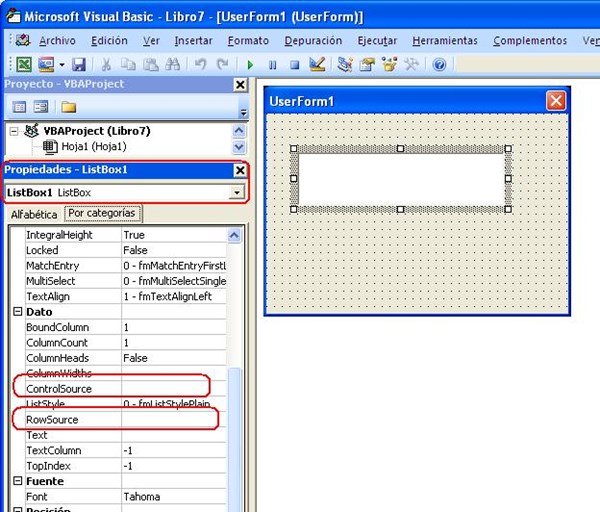Open the Properties Window icon

point(367,64)
